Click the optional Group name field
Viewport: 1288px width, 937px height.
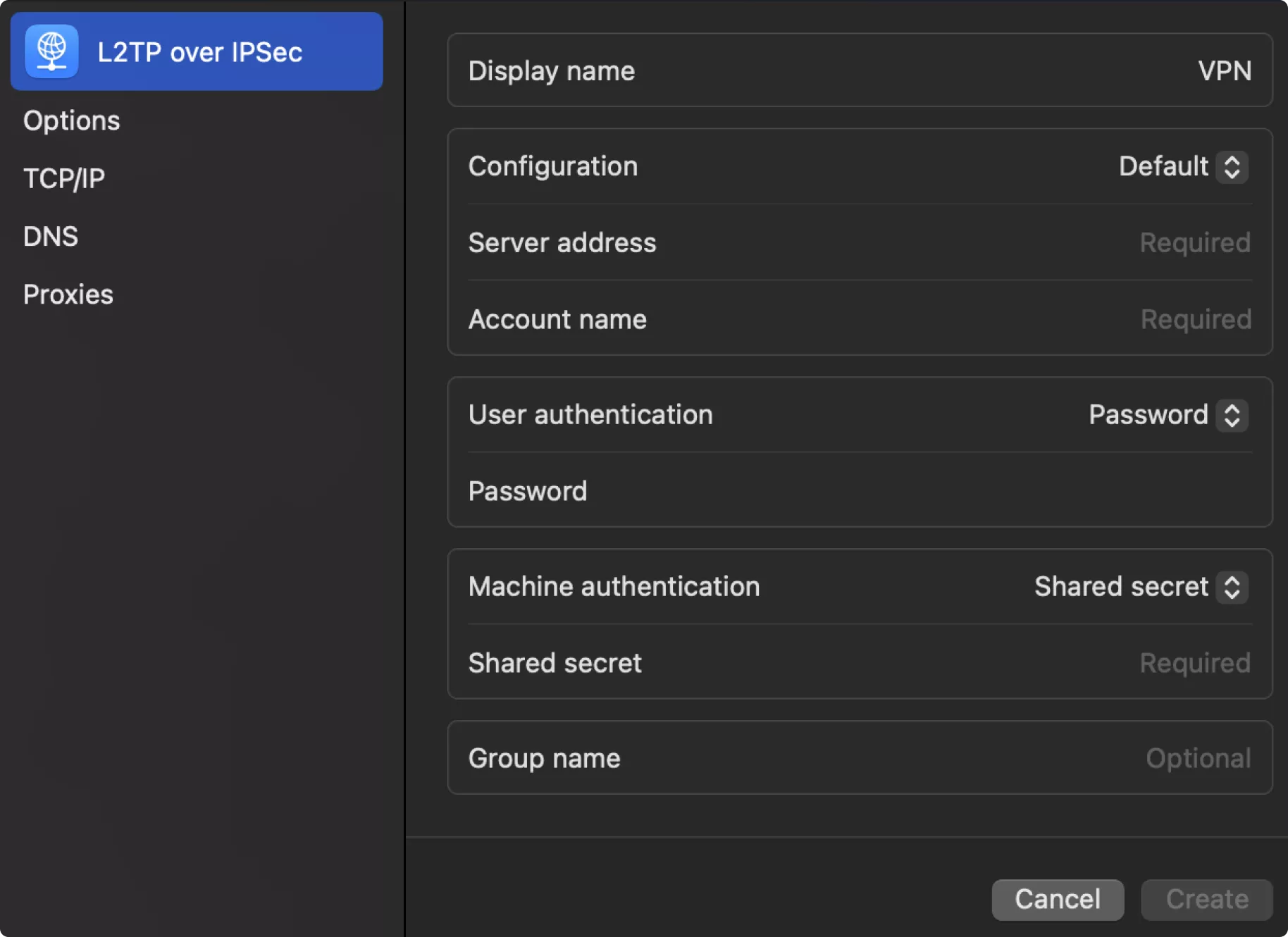pos(1197,759)
